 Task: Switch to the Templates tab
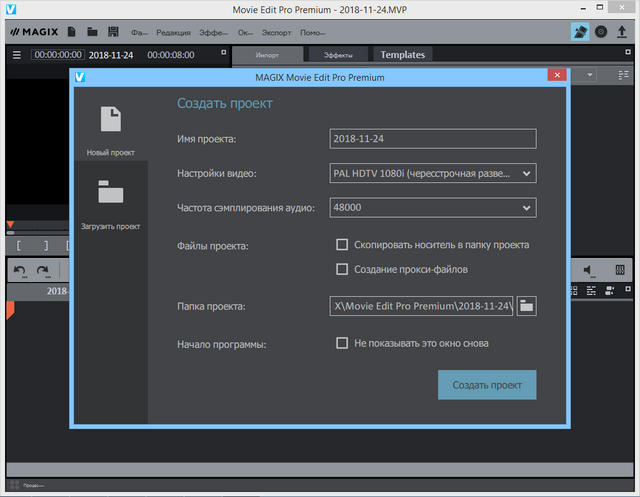(401, 55)
